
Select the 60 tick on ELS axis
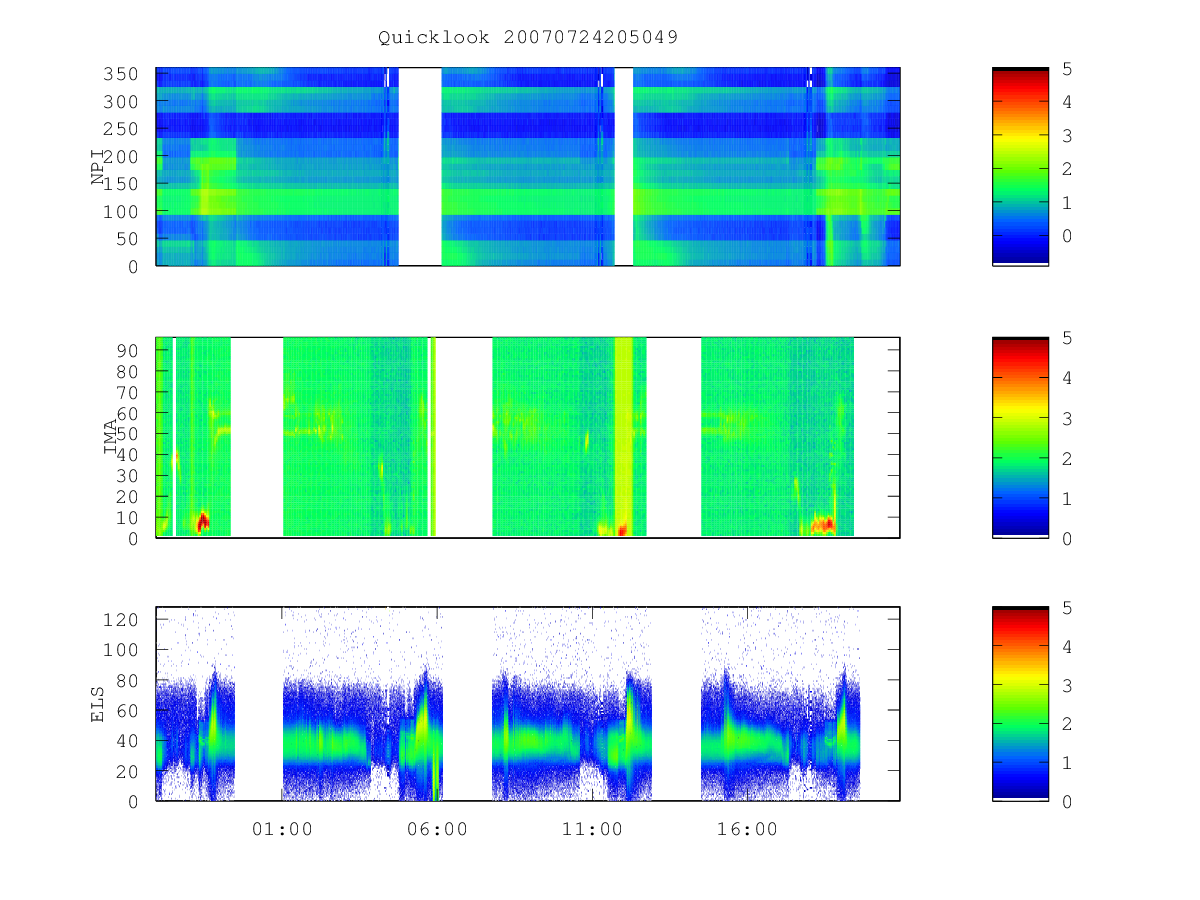pyautogui.click(x=128, y=710)
